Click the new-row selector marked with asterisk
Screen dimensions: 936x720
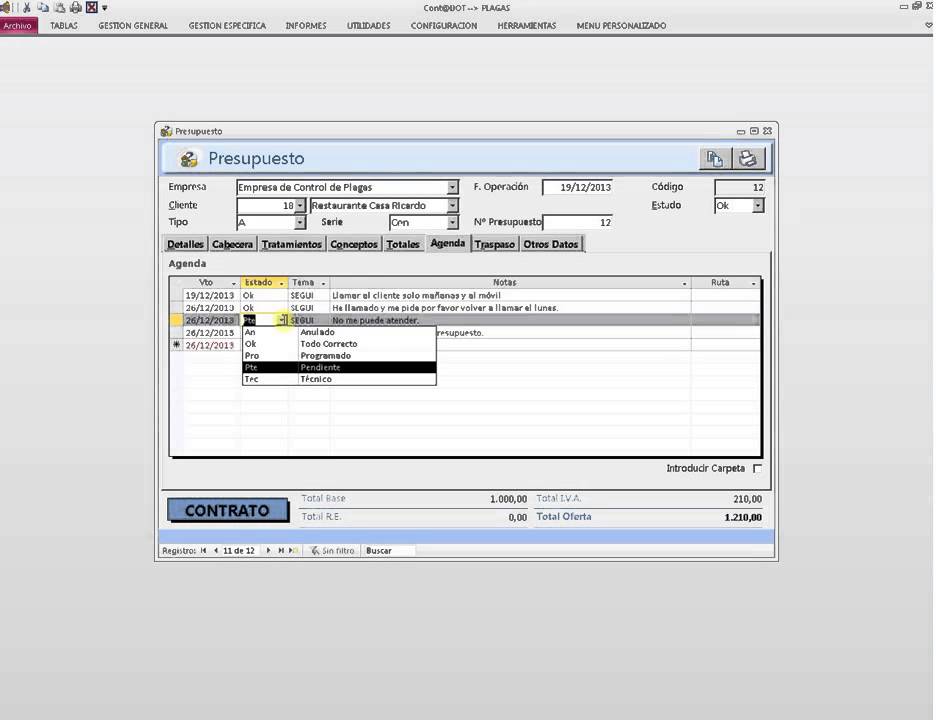click(176, 345)
